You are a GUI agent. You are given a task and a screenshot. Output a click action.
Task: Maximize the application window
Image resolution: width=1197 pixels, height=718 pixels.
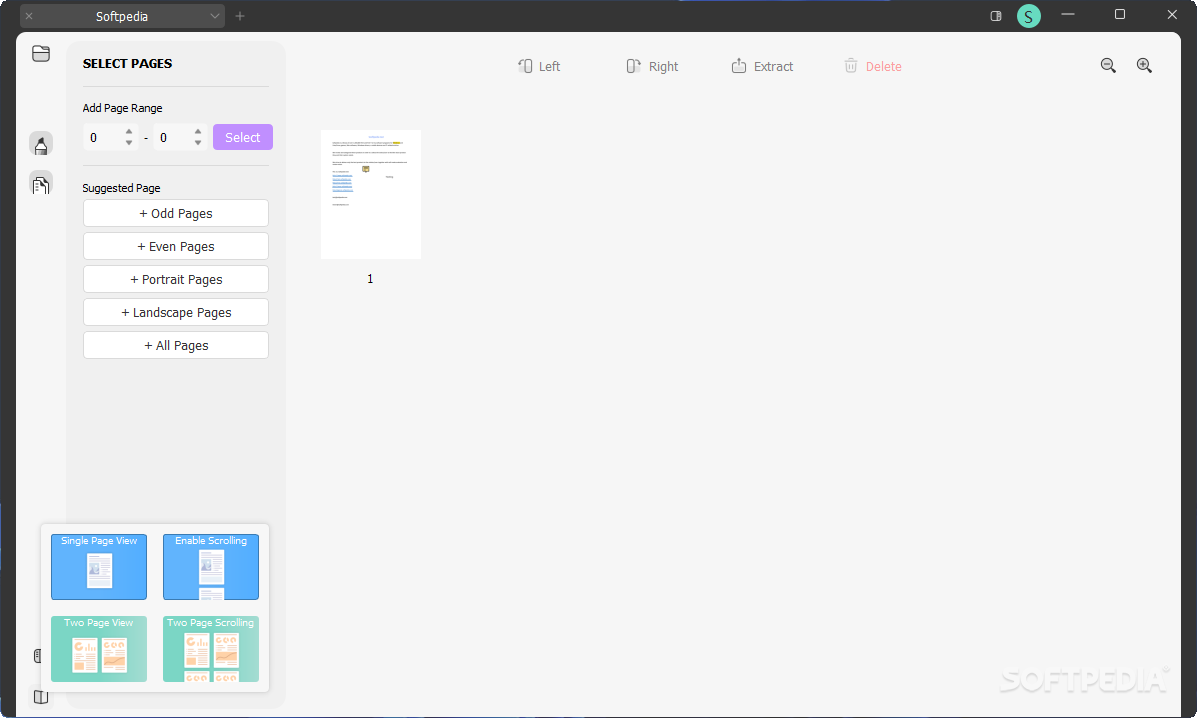click(x=1120, y=14)
